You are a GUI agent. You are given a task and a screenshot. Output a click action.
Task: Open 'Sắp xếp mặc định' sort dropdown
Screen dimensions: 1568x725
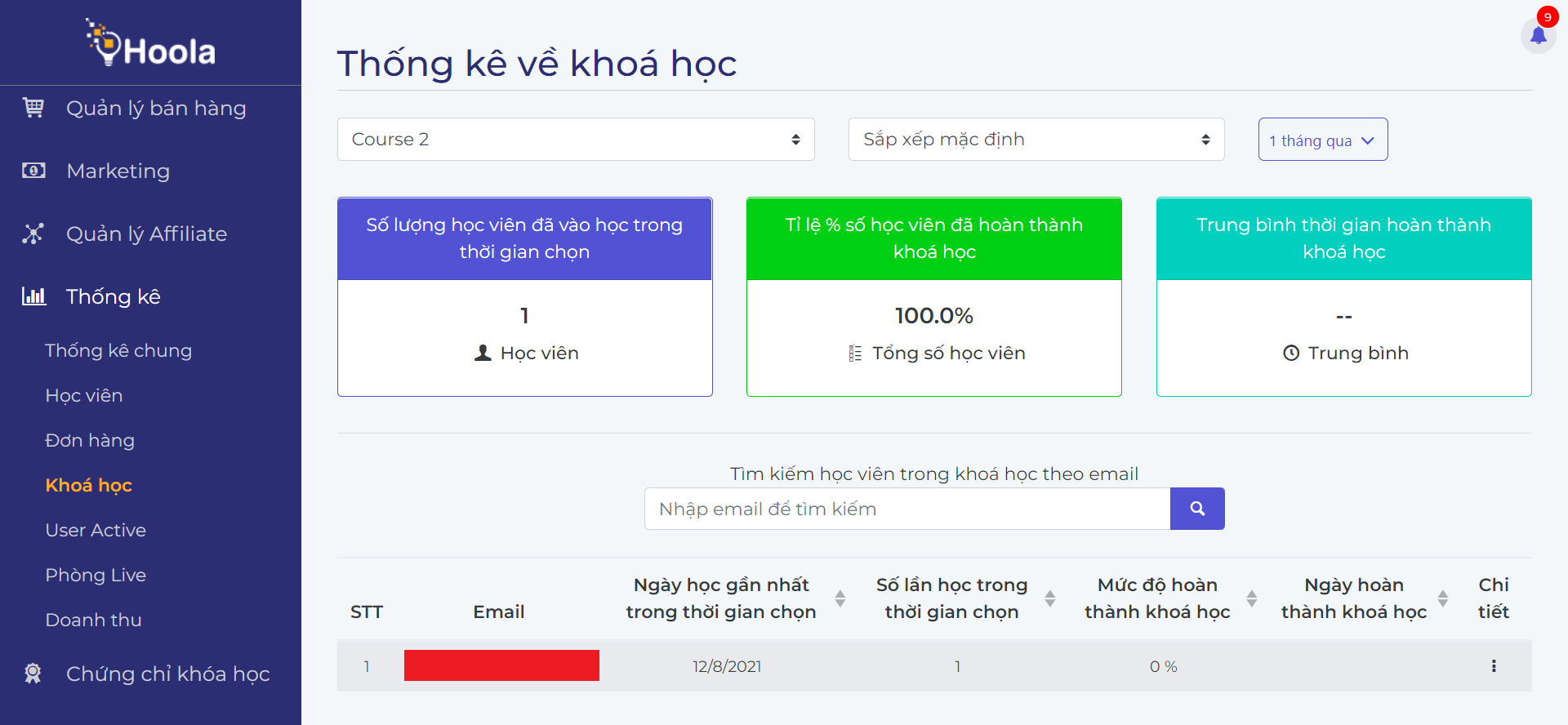pyautogui.click(x=1036, y=140)
